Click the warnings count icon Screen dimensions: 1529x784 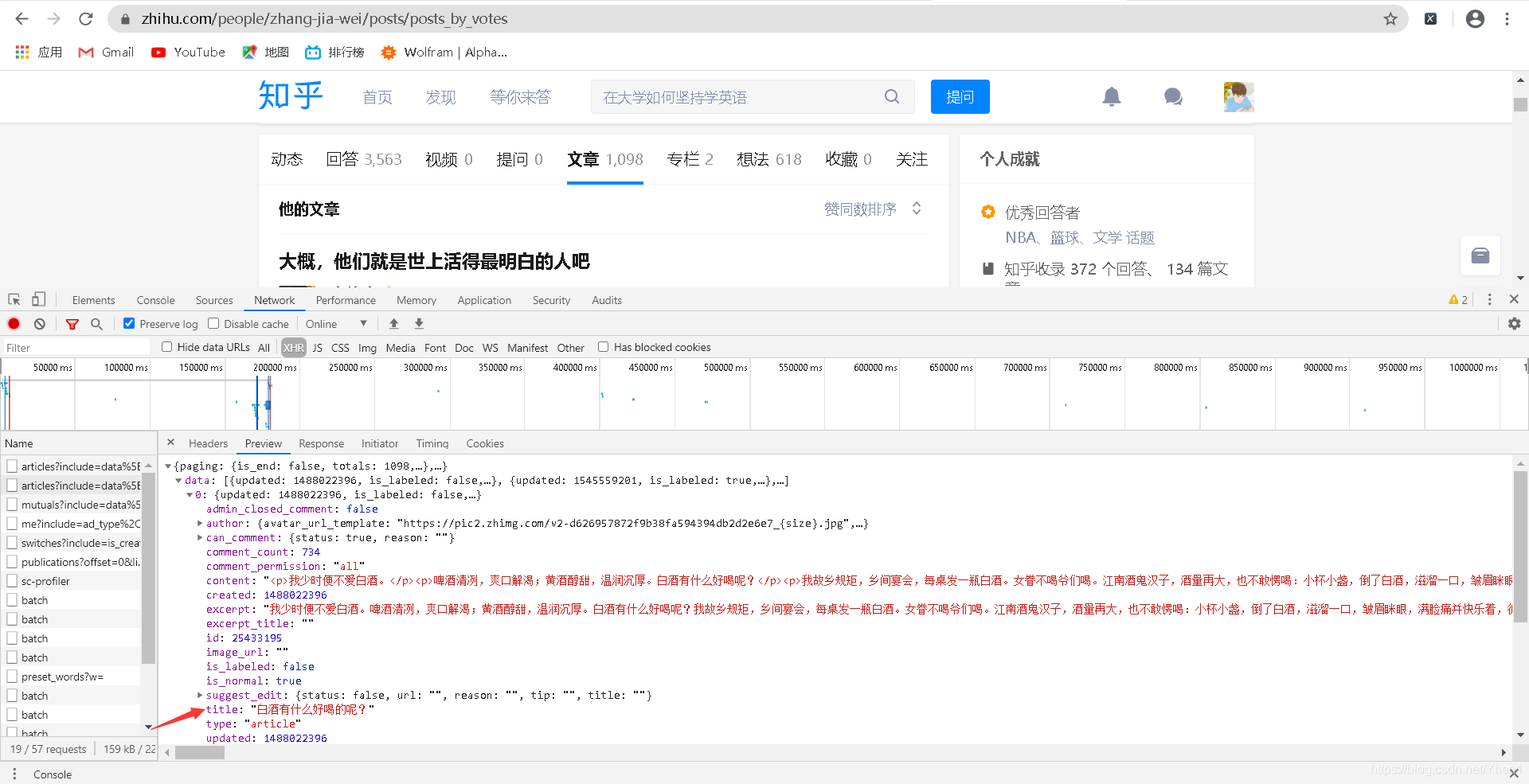click(1458, 299)
